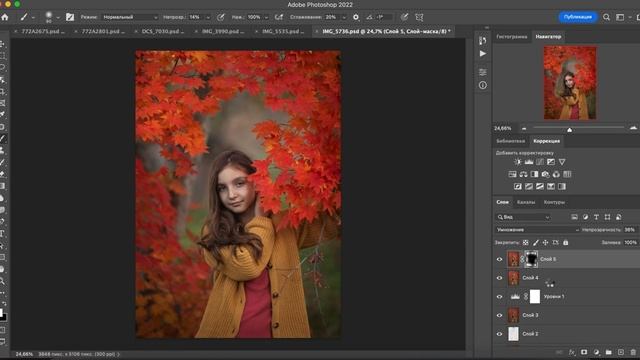The height and width of the screenshot is (360, 640).
Task: Toggle visibility of Уровни 1 layer
Action: point(499,297)
